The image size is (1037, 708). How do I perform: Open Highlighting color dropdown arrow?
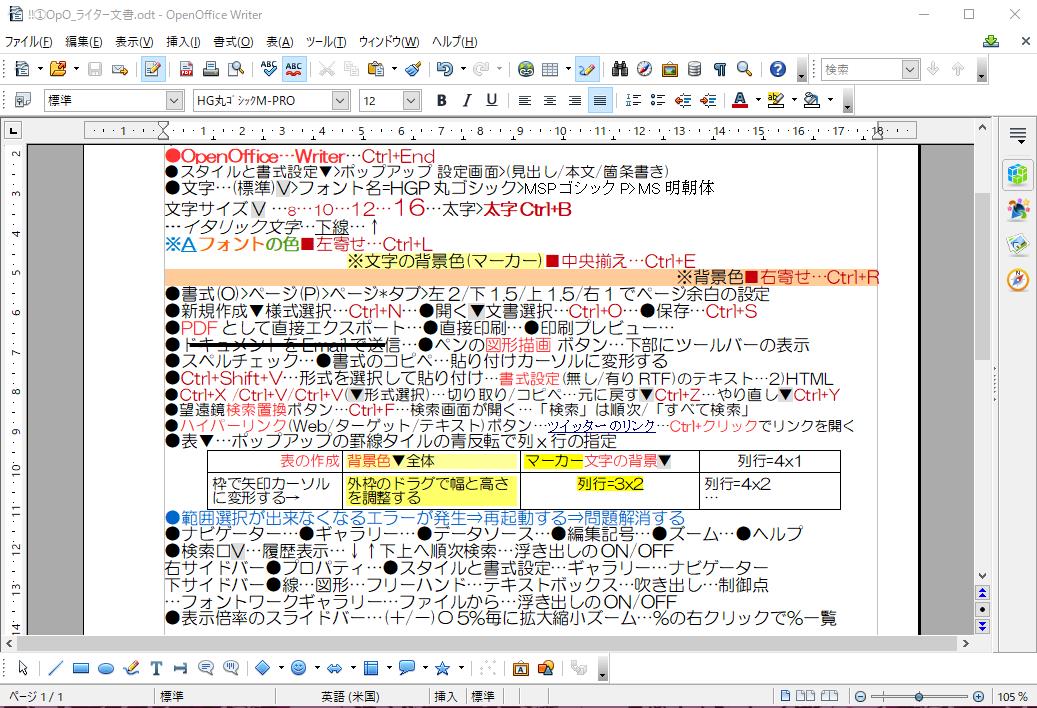tap(794, 100)
